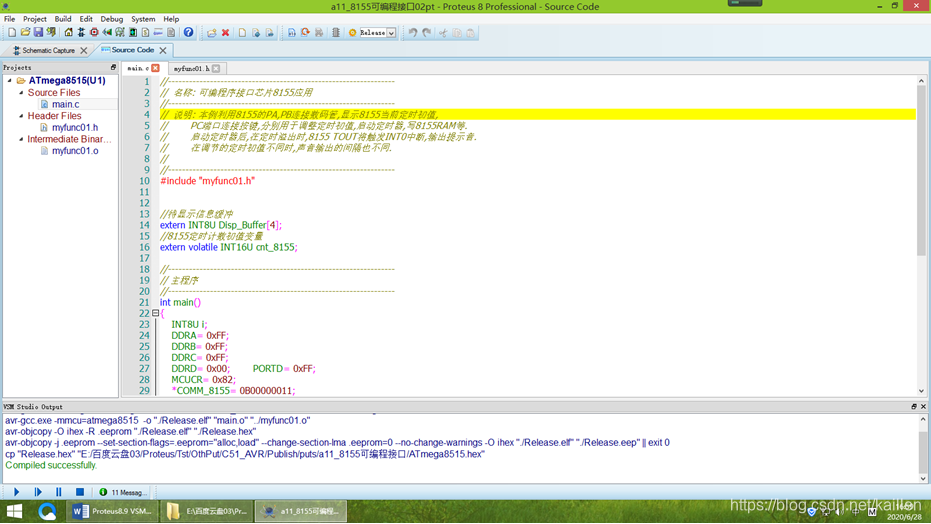The height and width of the screenshot is (524, 931).
Task: Click the Undo arrow icon
Action: (x=413, y=33)
